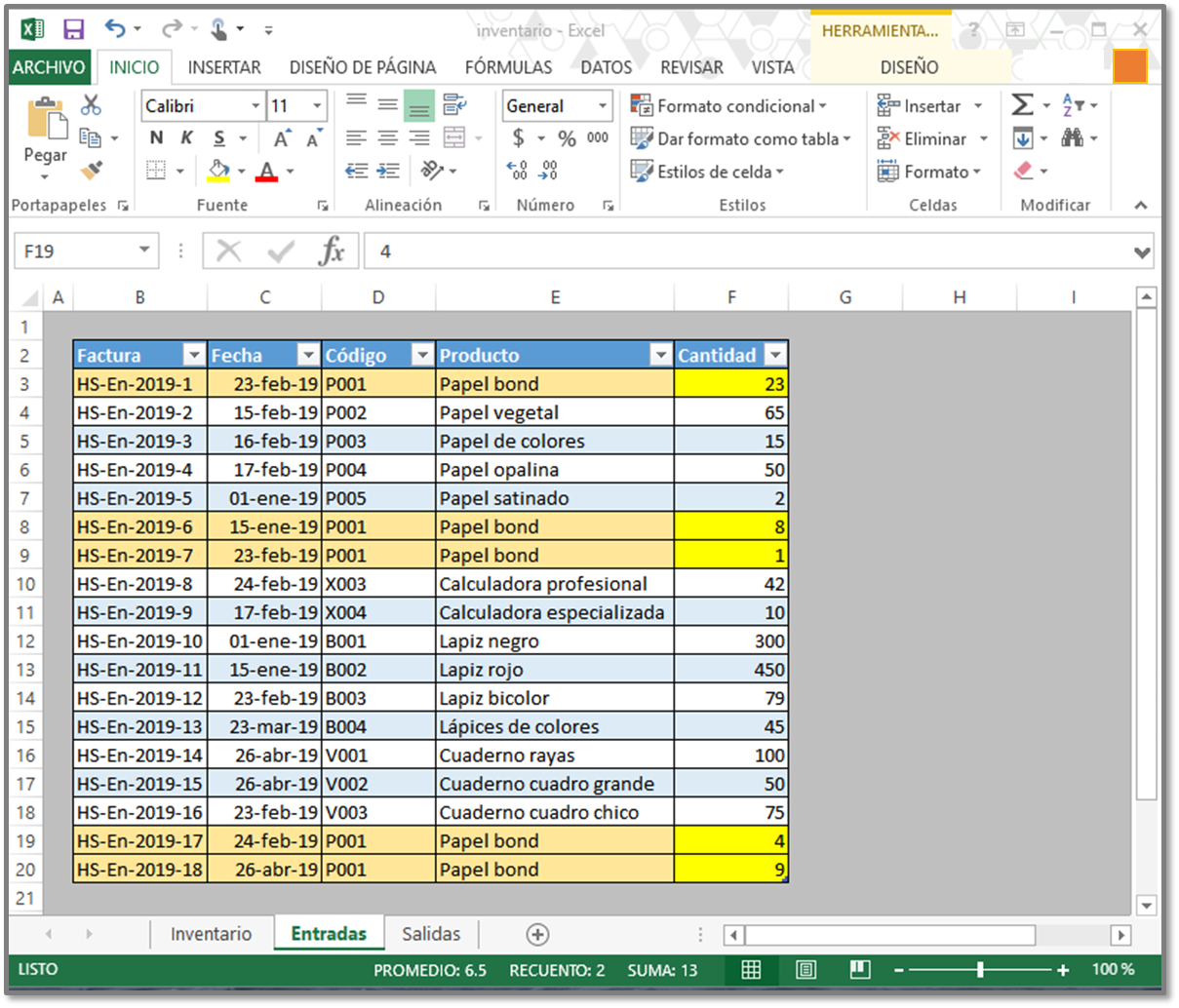
Task: Click the Save icon in quick access toolbar
Action: (73, 30)
